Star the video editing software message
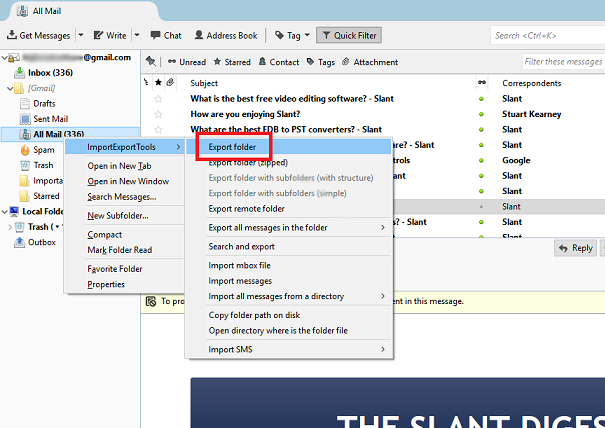The image size is (605, 428). pyautogui.click(x=158, y=99)
